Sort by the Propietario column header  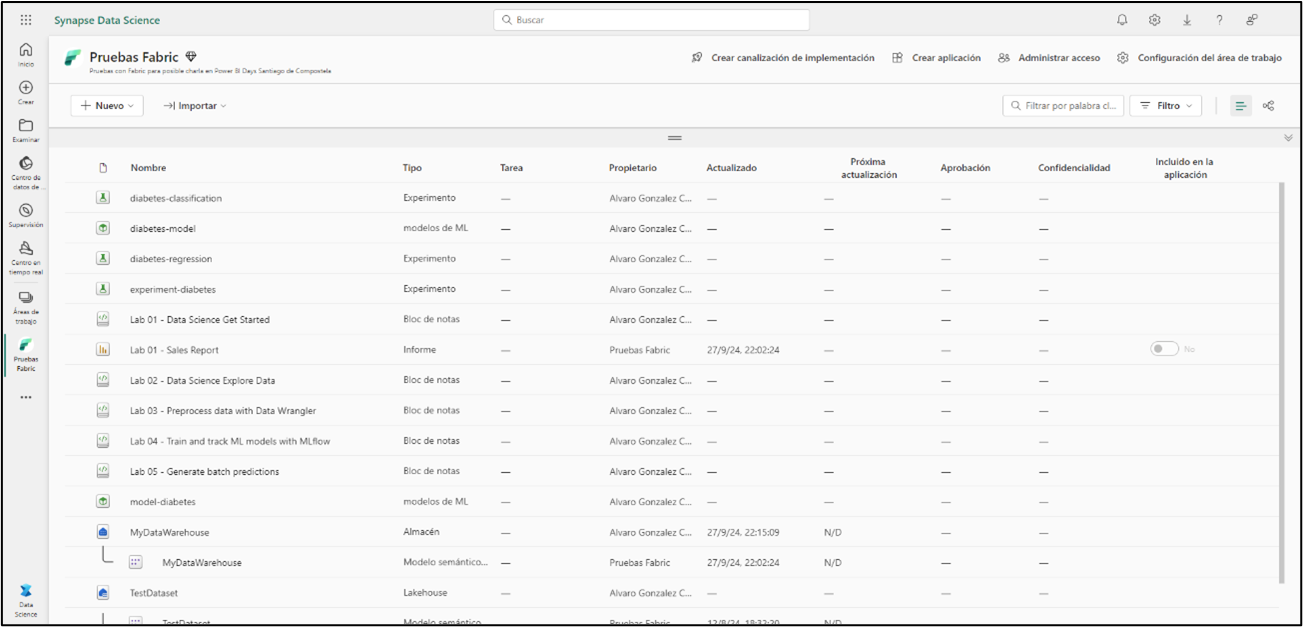click(633, 168)
